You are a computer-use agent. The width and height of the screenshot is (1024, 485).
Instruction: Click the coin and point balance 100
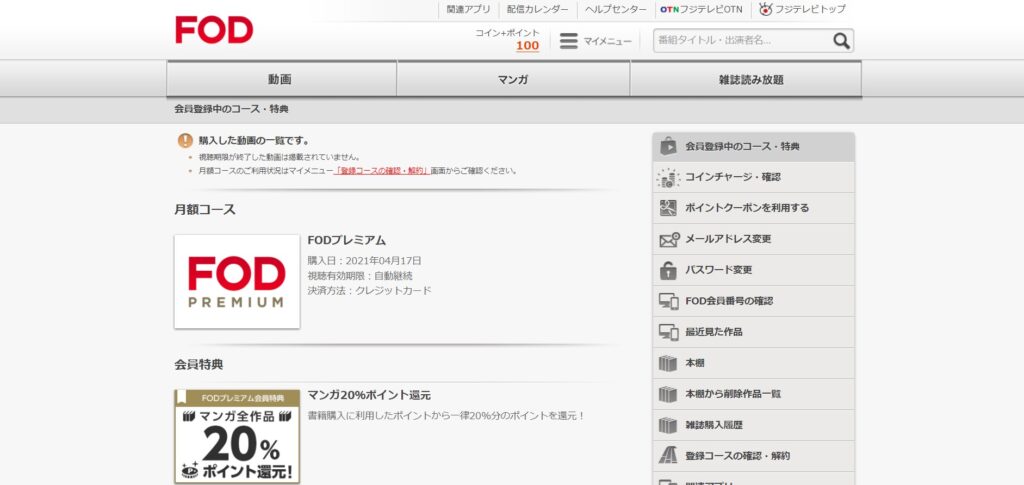527,46
